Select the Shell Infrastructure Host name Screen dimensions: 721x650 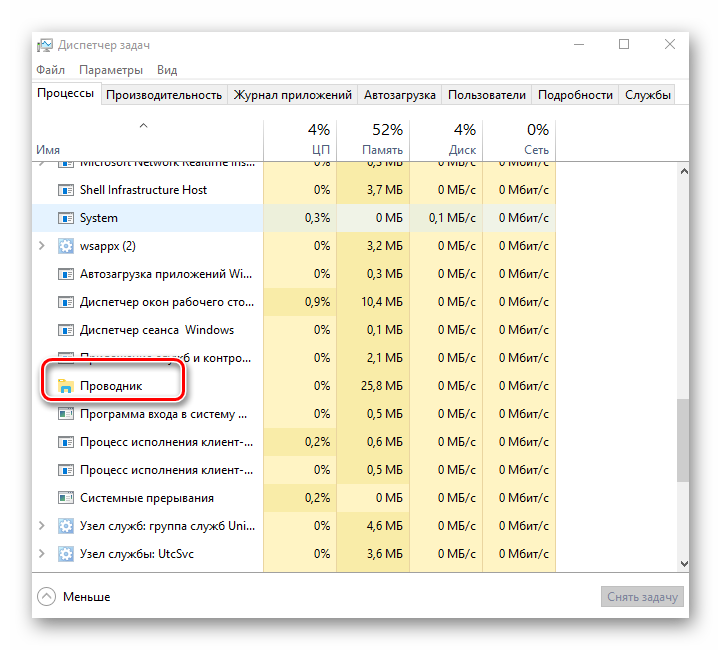click(x=143, y=190)
